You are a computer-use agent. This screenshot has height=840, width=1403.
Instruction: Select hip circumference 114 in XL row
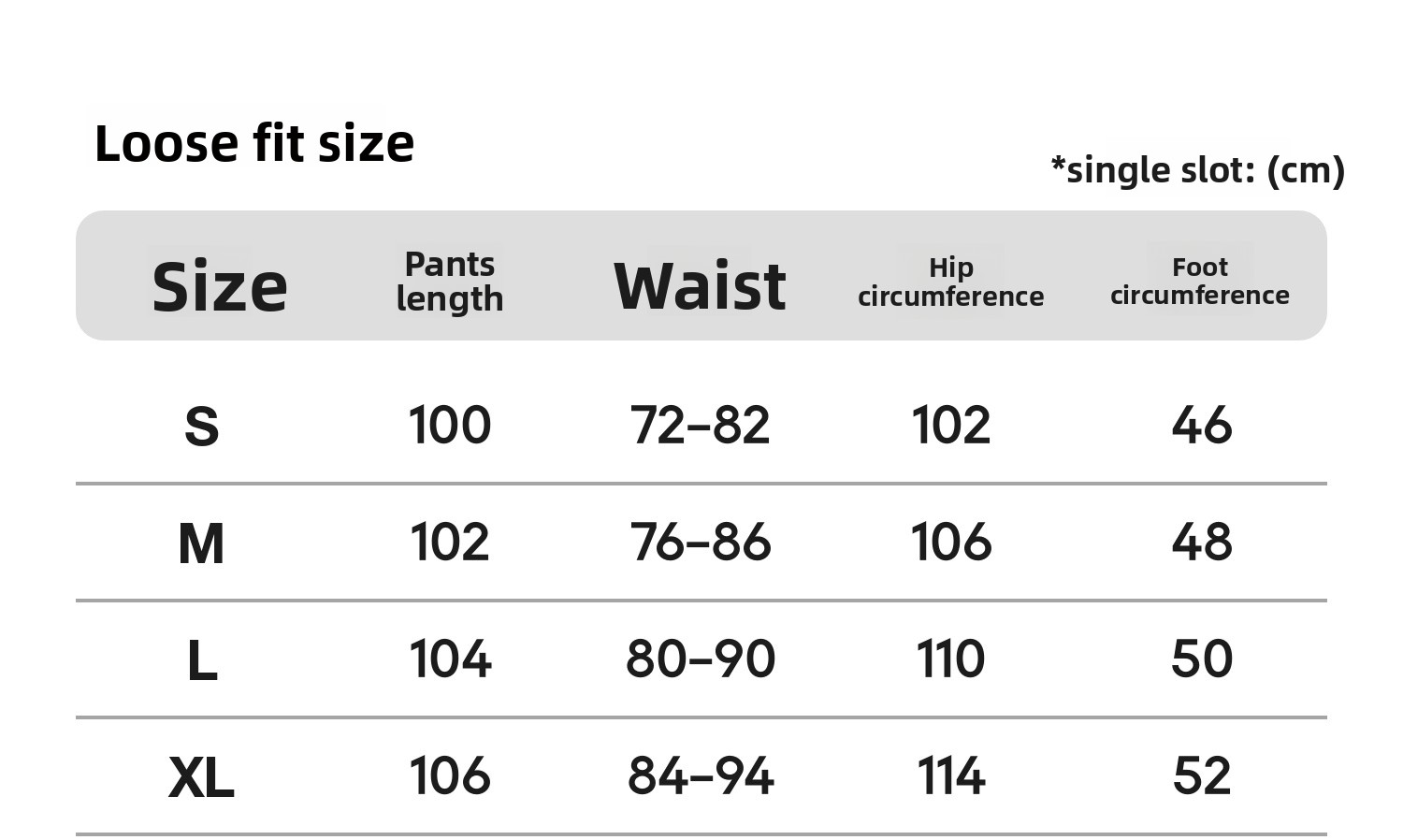(x=950, y=775)
